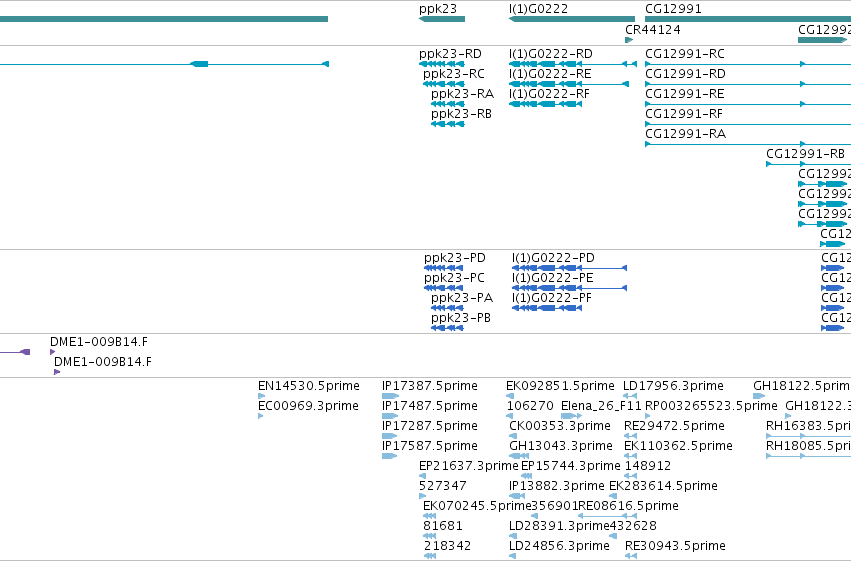Click the l(1)G0222-RF transcript label
Screen dimensions: 851x561
coord(549,94)
